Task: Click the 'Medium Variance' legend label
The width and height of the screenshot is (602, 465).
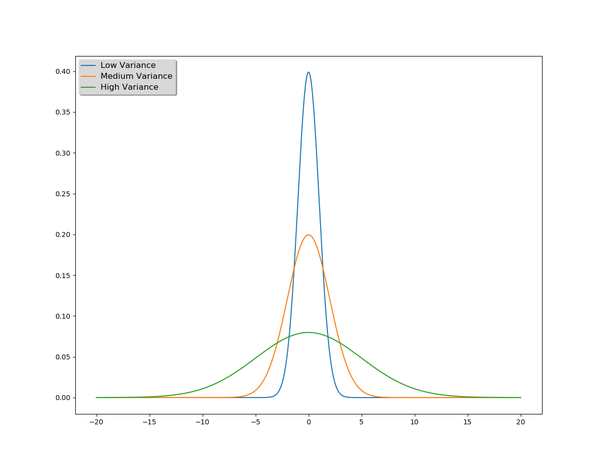Action: pyautogui.click(x=136, y=76)
